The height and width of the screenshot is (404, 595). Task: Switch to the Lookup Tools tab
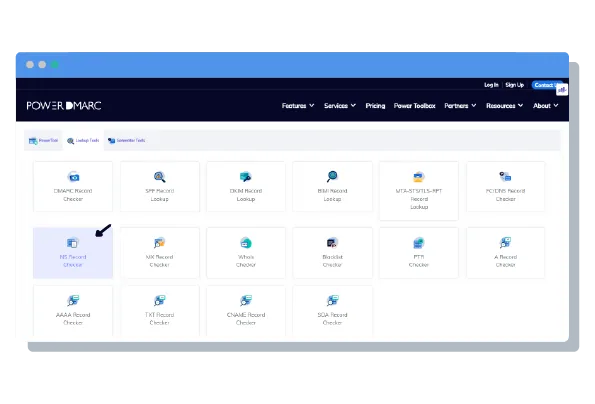(83, 141)
